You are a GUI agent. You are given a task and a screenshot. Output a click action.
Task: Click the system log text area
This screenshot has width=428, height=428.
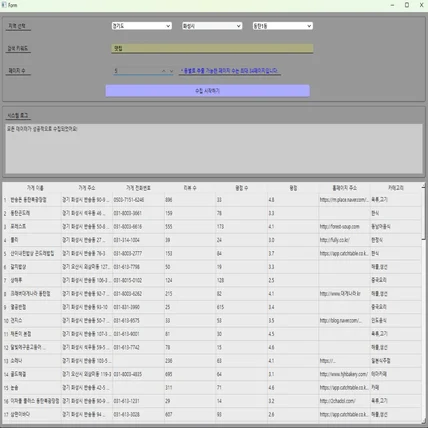pyautogui.click(x=214, y=149)
